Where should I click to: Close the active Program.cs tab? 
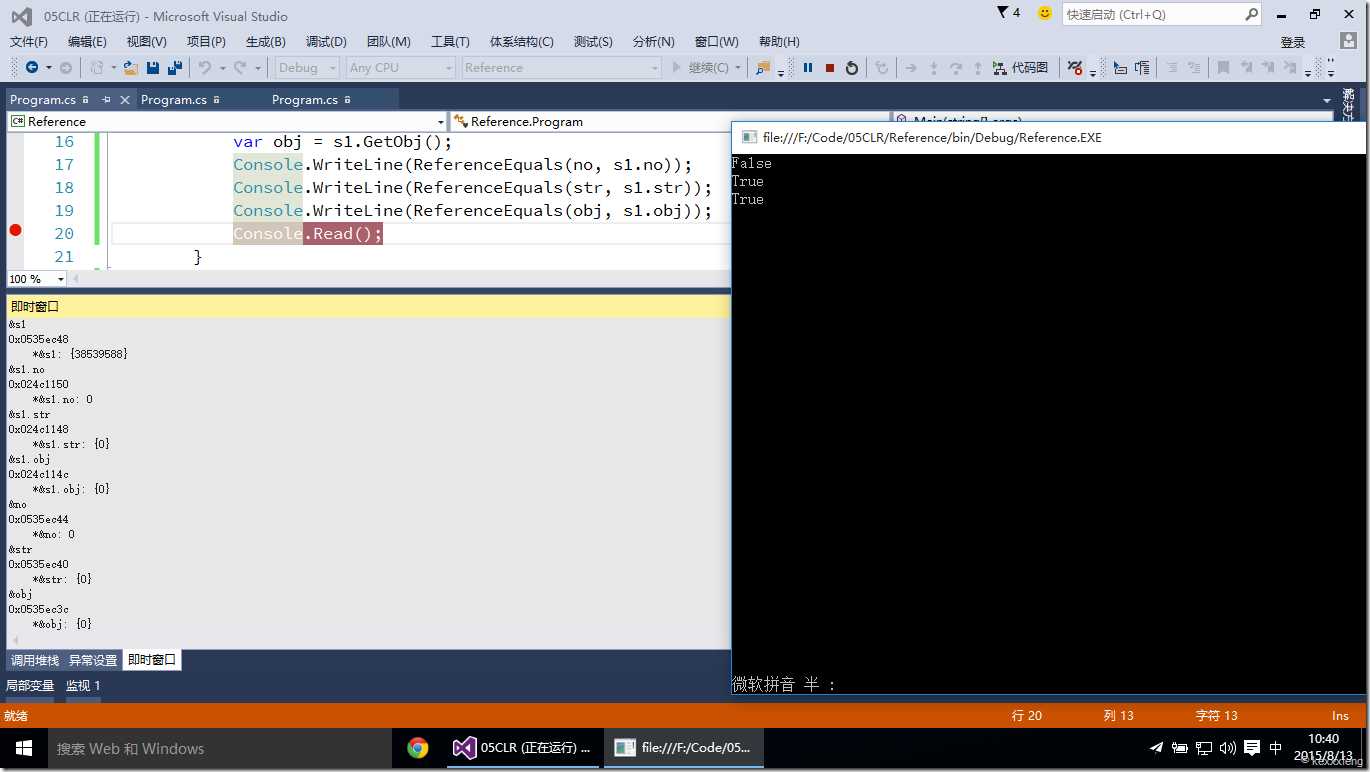click(125, 100)
